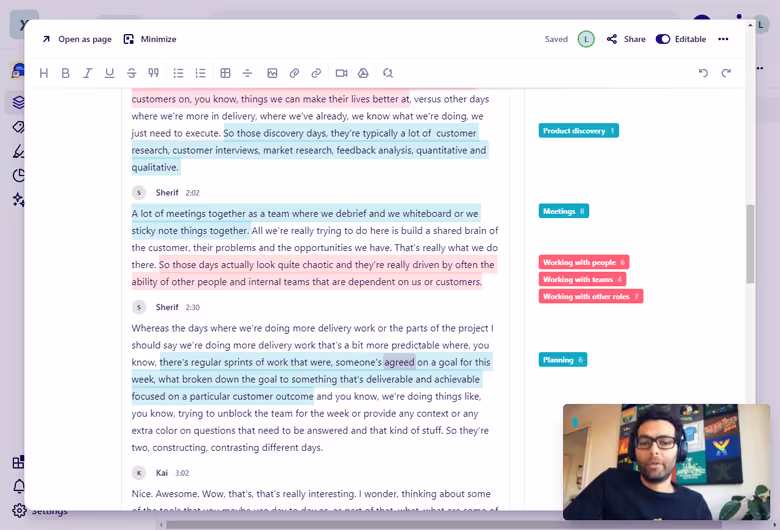The image size is (780, 530).
Task: Insert a video recording
Action: pos(341,73)
